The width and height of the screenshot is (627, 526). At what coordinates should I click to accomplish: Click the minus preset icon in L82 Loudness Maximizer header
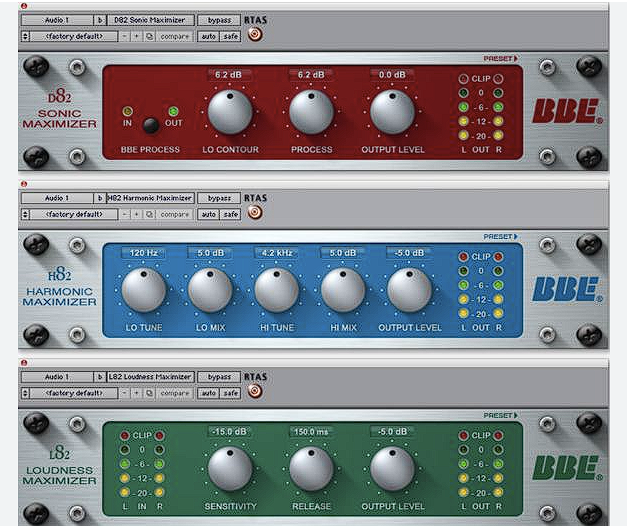click(125, 393)
